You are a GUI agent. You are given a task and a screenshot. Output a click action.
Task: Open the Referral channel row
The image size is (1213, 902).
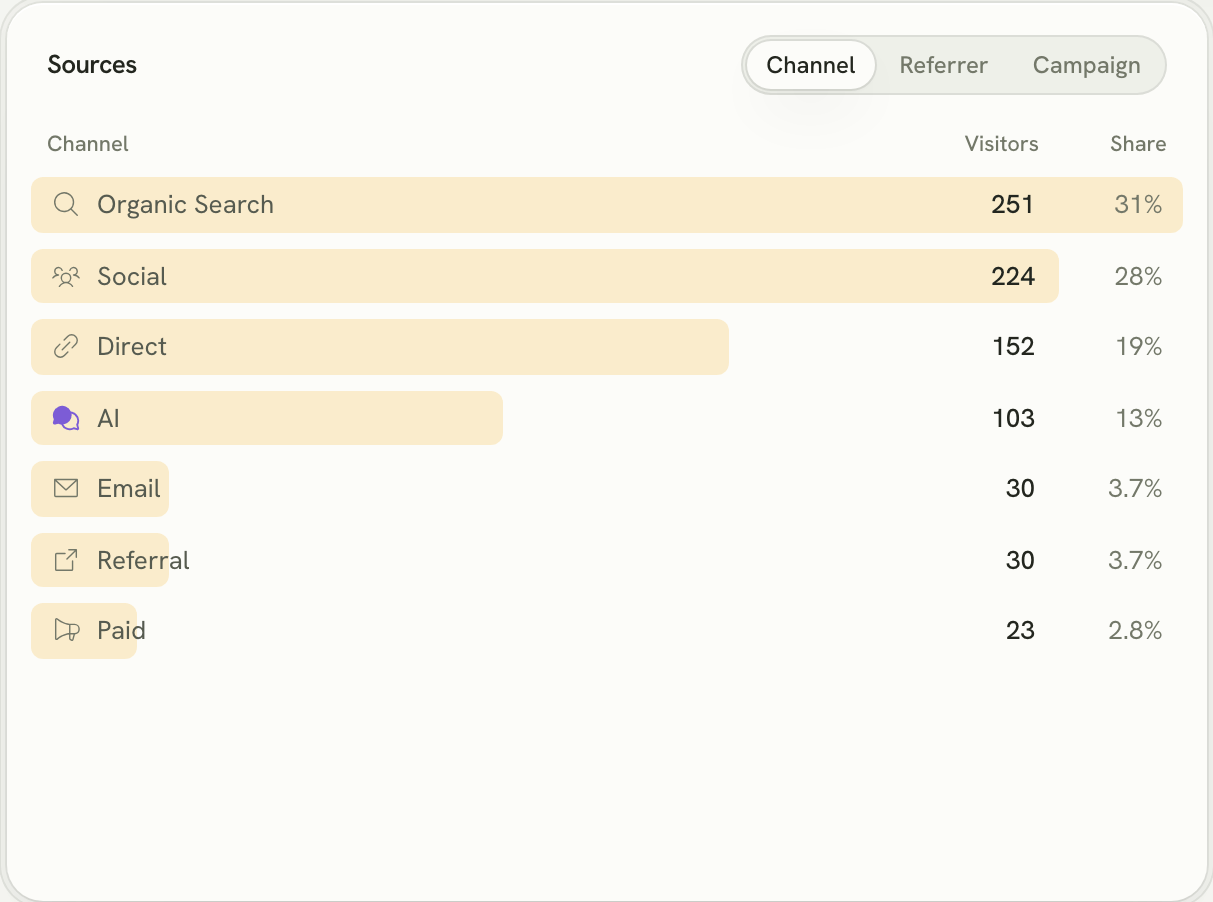pos(607,560)
